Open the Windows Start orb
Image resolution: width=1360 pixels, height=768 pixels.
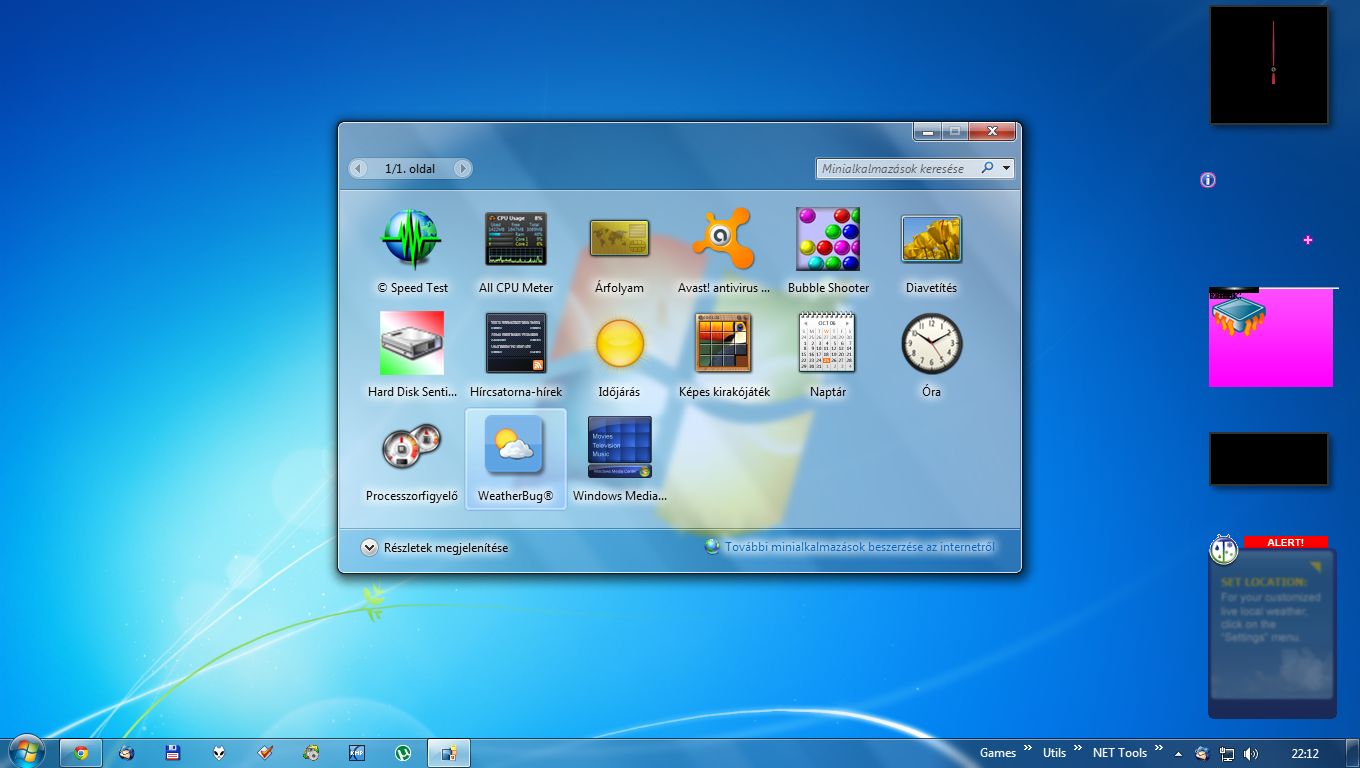[x=25, y=752]
